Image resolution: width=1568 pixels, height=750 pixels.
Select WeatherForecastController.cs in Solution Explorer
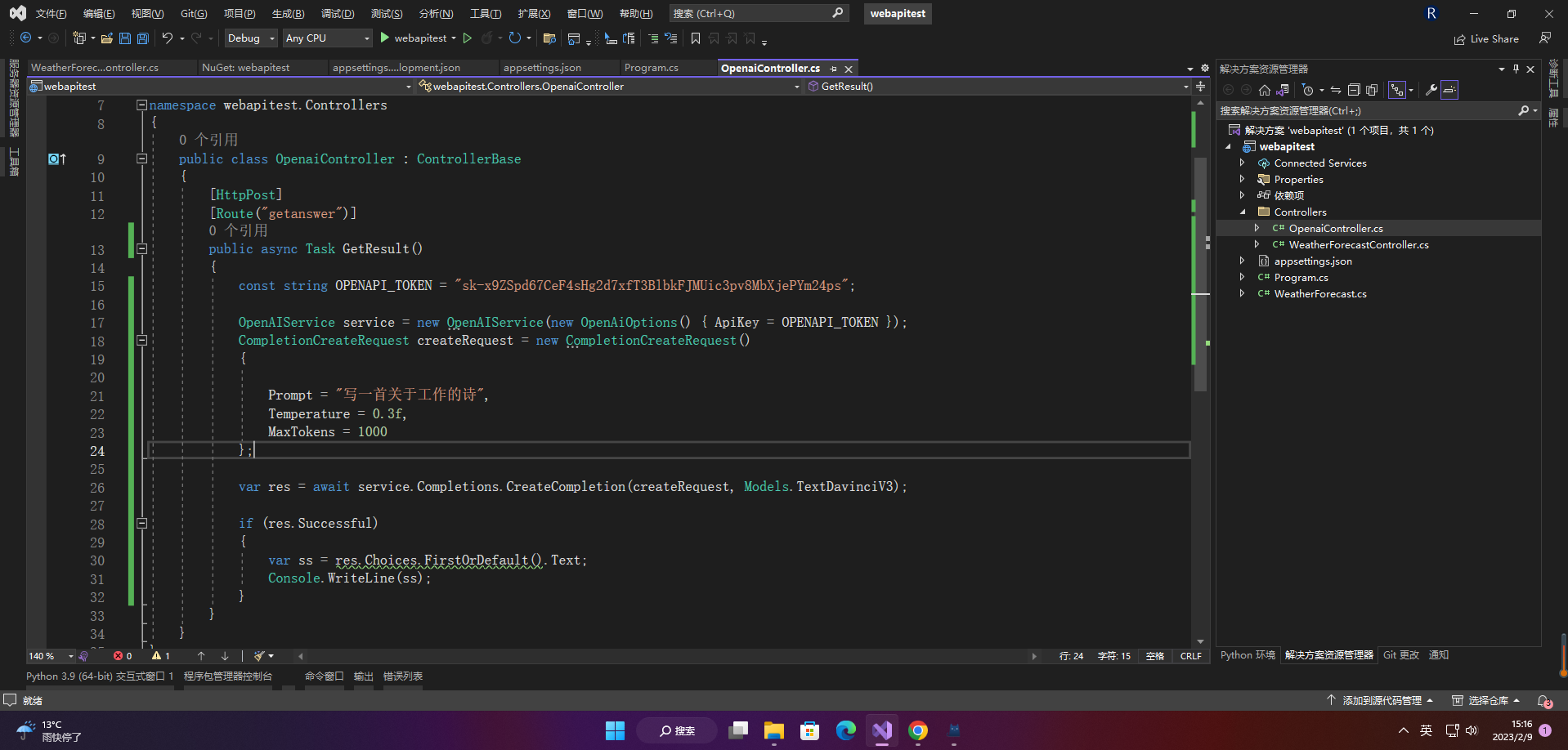click(x=1359, y=245)
